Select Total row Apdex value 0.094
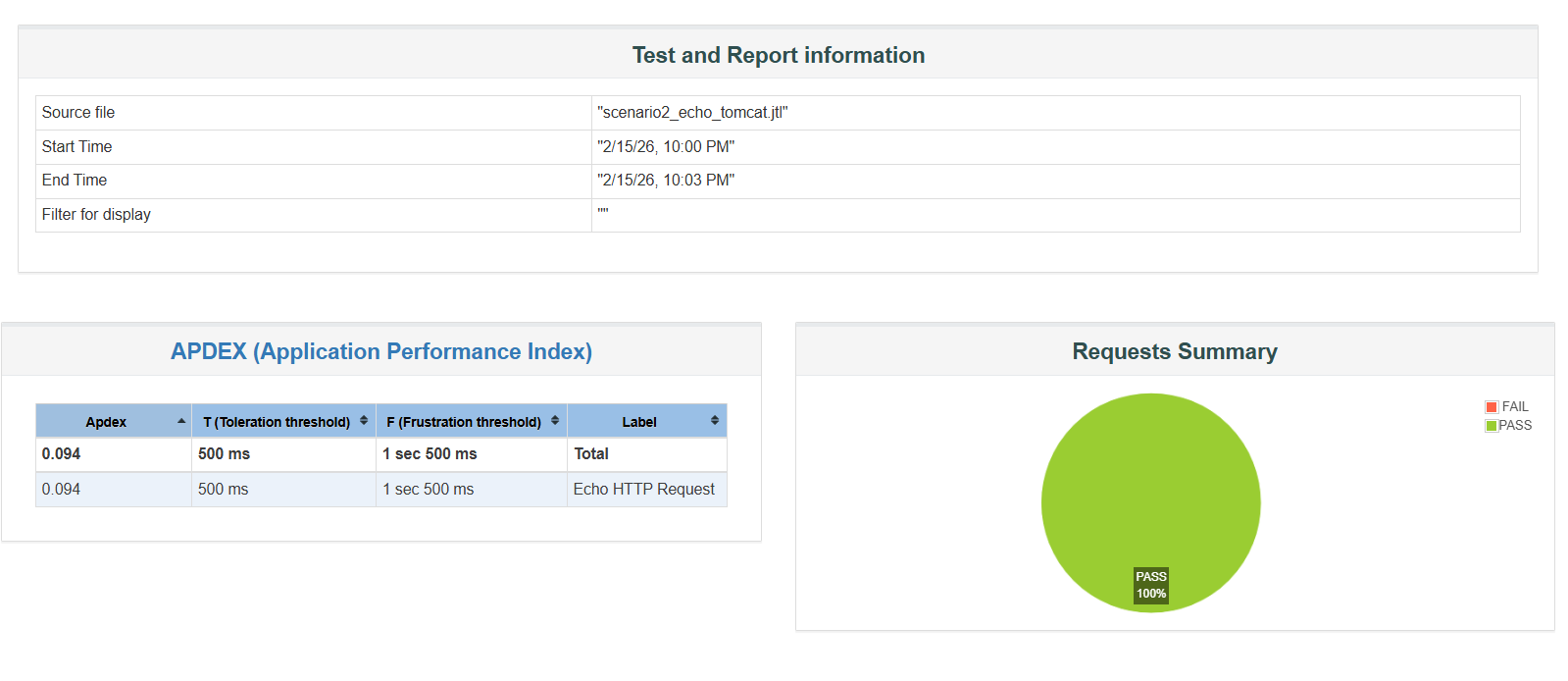 click(x=114, y=454)
